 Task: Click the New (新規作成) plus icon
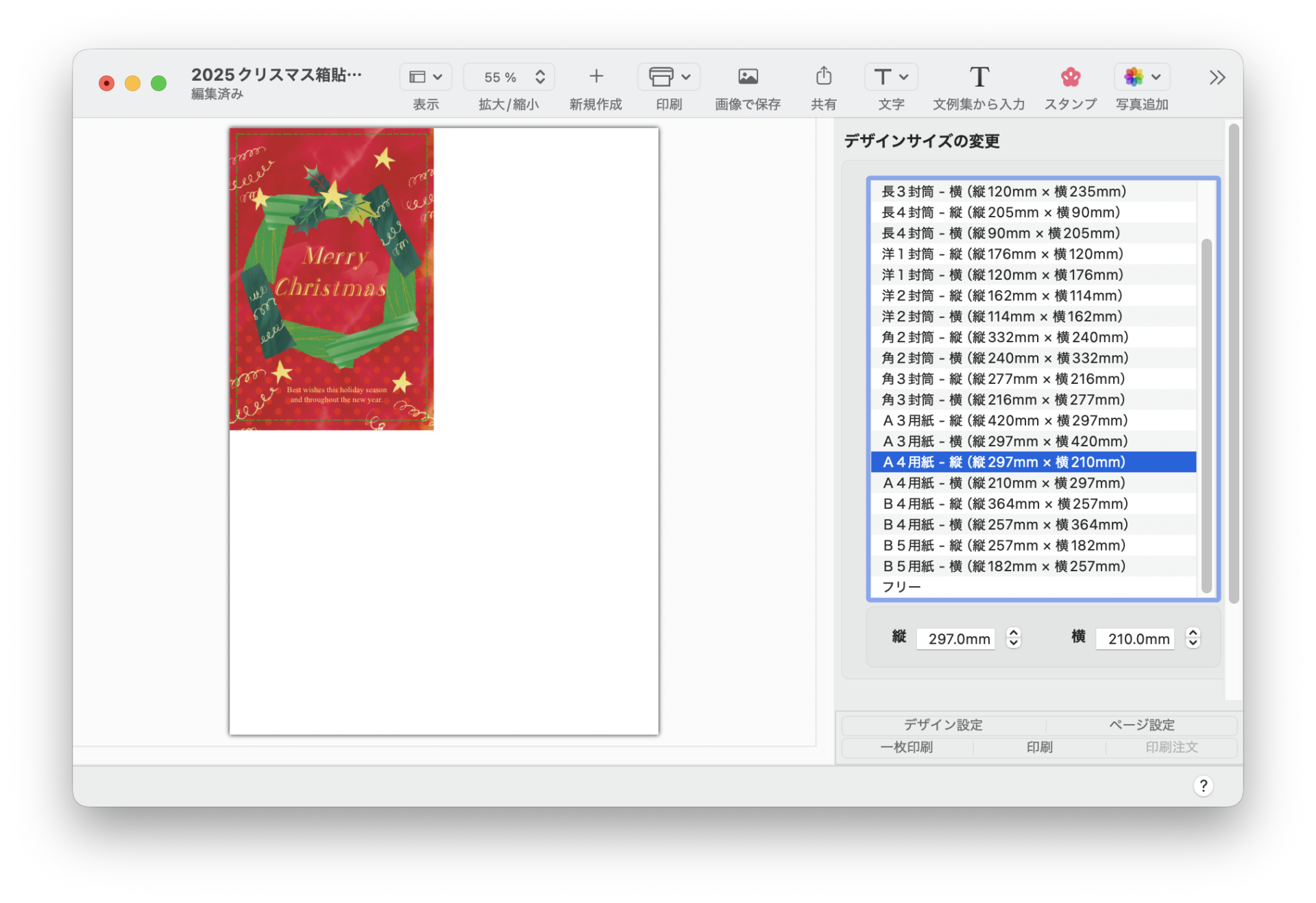tap(596, 77)
